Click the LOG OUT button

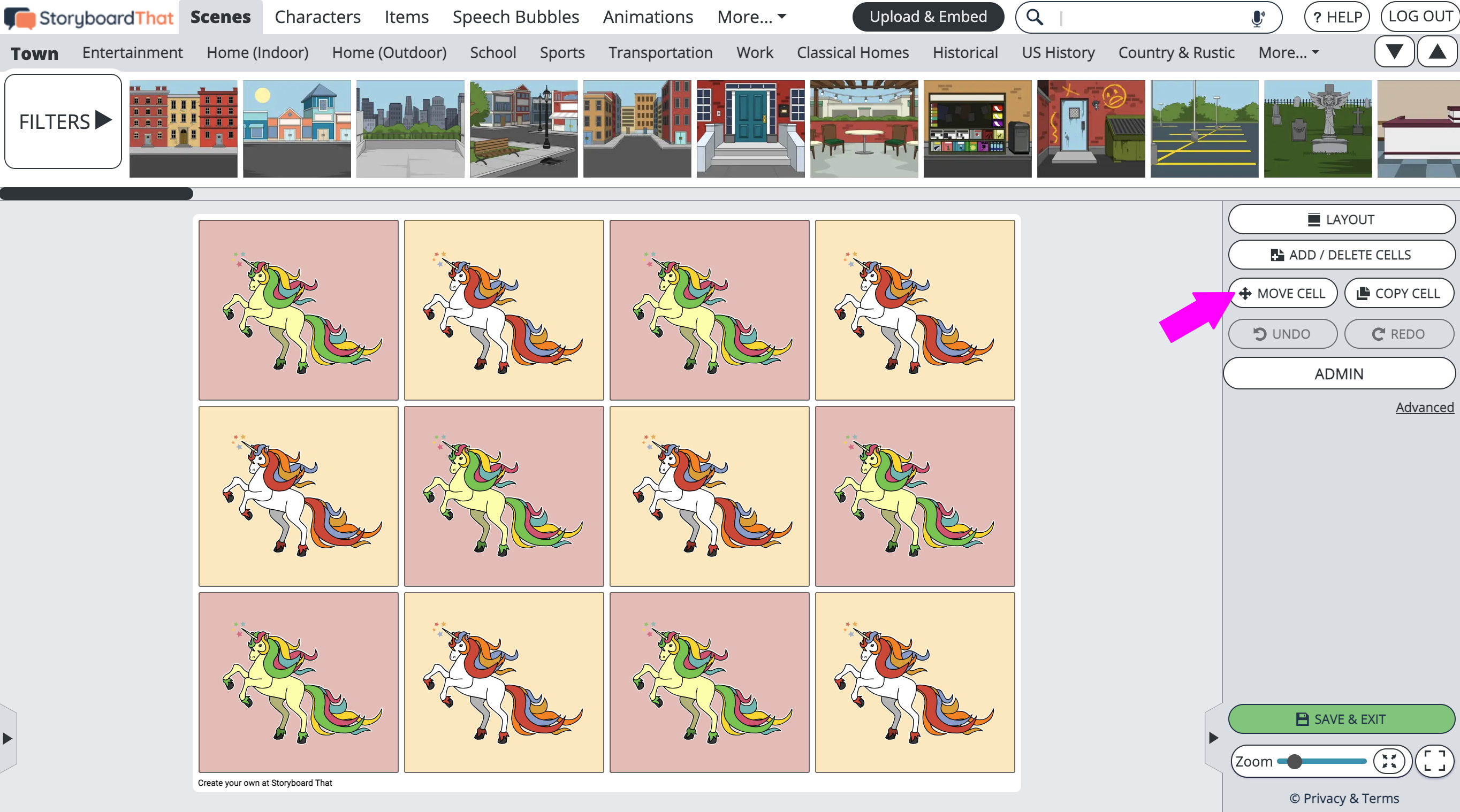coord(1420,17)
